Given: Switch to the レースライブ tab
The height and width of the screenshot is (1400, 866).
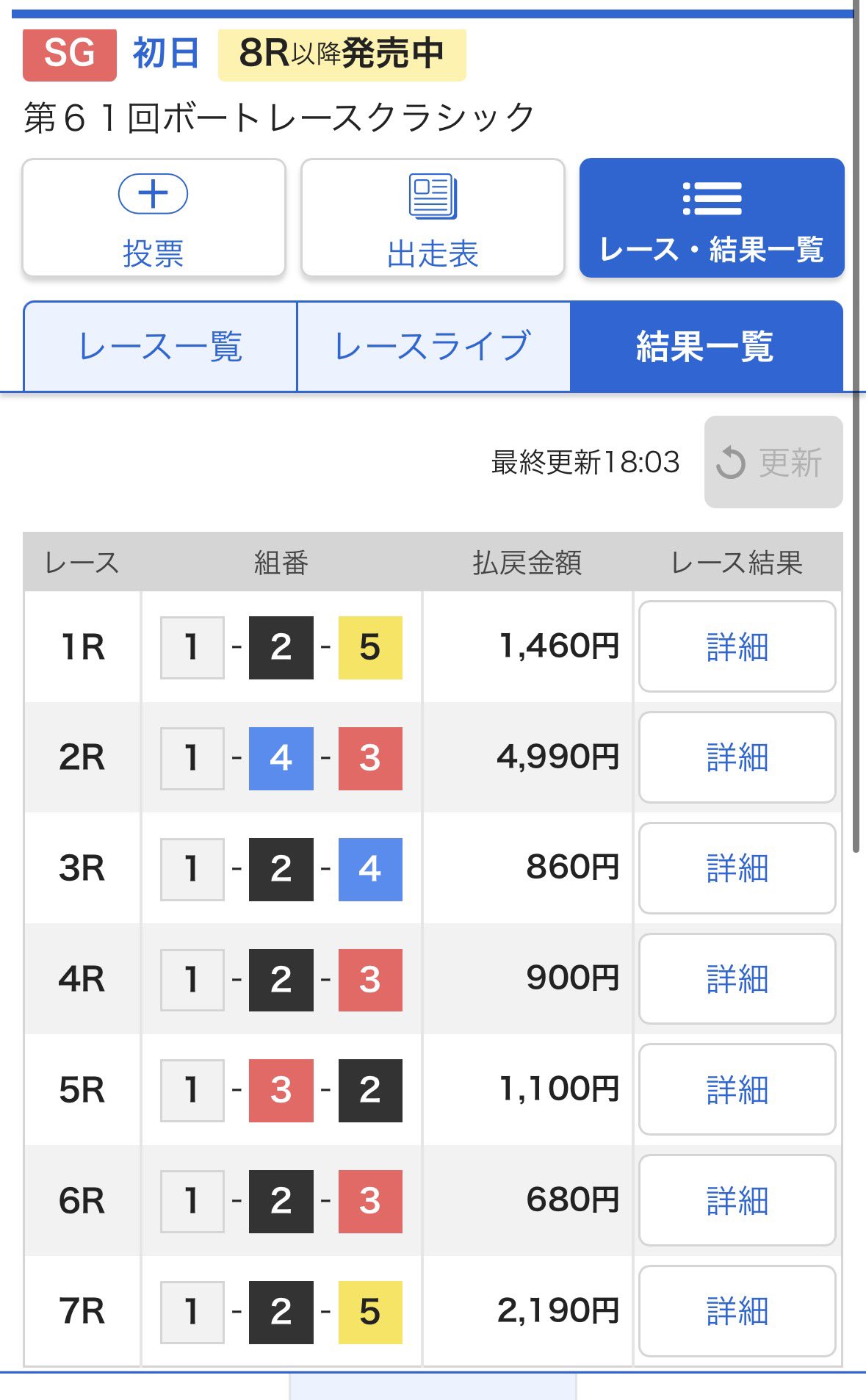Looking at the screenshot, I should tap(433, 347).
